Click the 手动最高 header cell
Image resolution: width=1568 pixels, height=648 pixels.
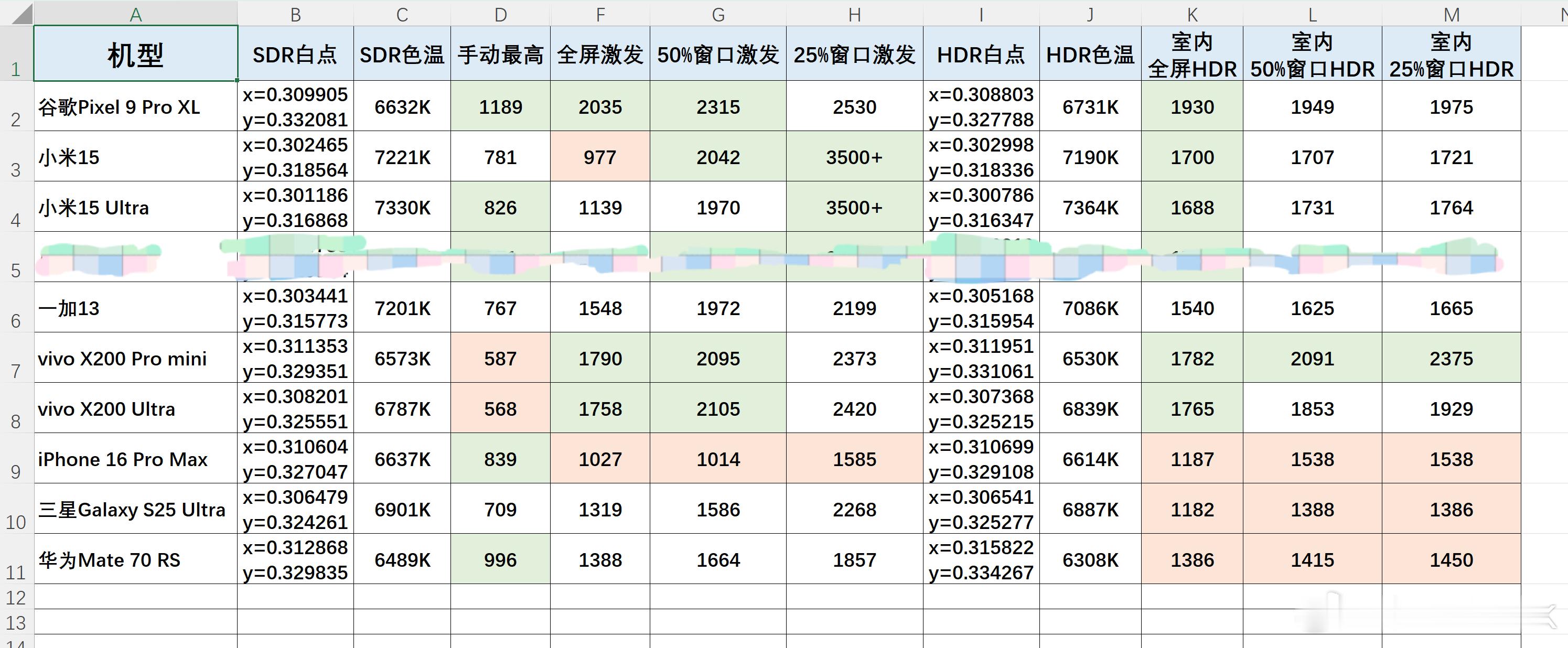500,53
